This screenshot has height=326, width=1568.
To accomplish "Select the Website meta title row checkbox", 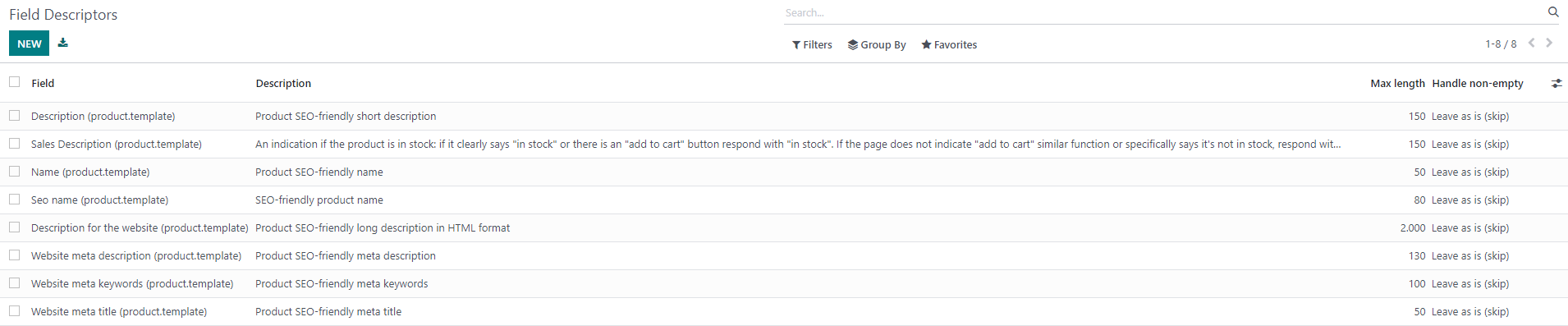I will pyautogui.click(x=15, y=311).
